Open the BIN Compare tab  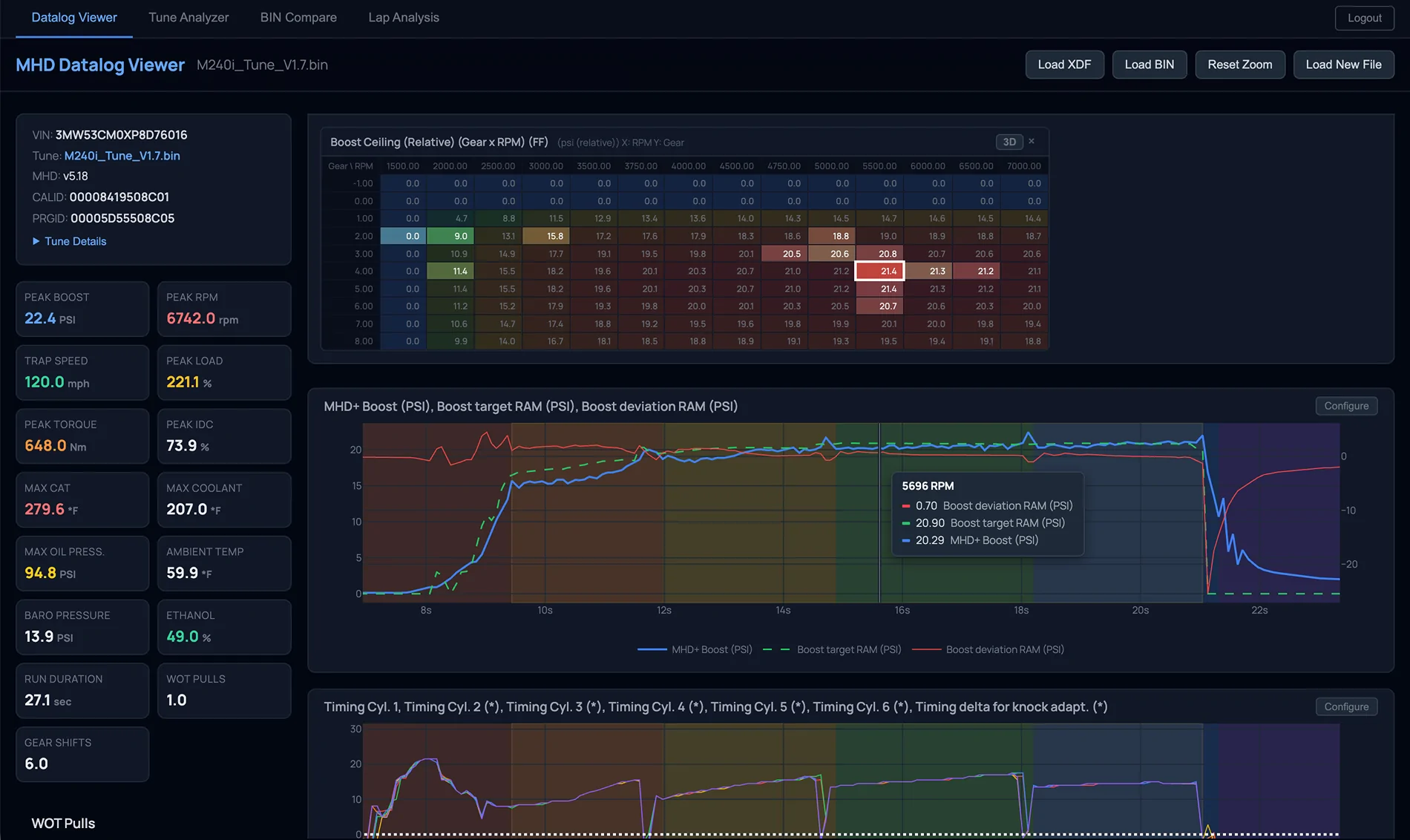pyautogui.click(x=298, y=17)
